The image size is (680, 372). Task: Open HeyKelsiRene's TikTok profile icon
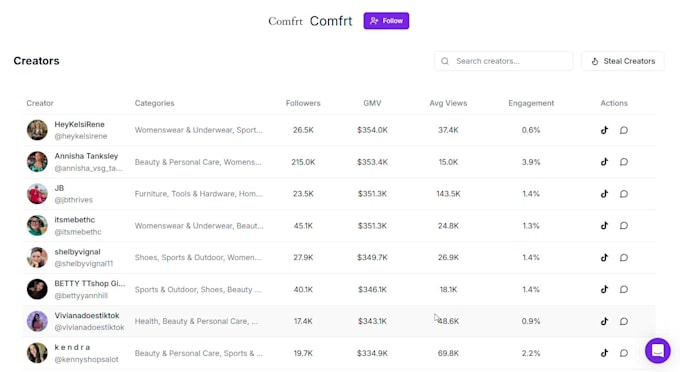coord(604,130)
